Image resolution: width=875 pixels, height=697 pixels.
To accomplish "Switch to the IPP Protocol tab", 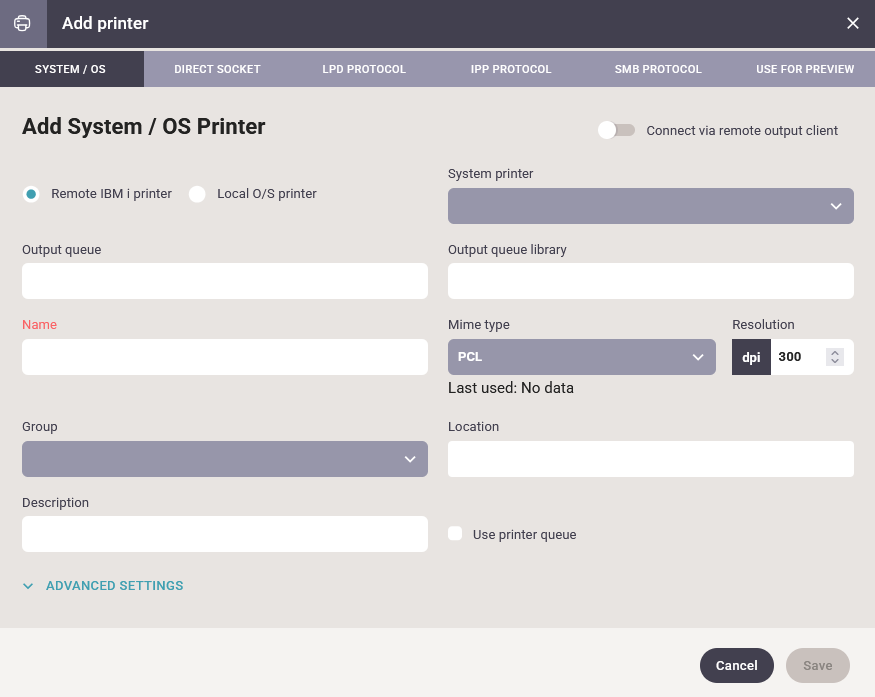I will coord(511,69).
